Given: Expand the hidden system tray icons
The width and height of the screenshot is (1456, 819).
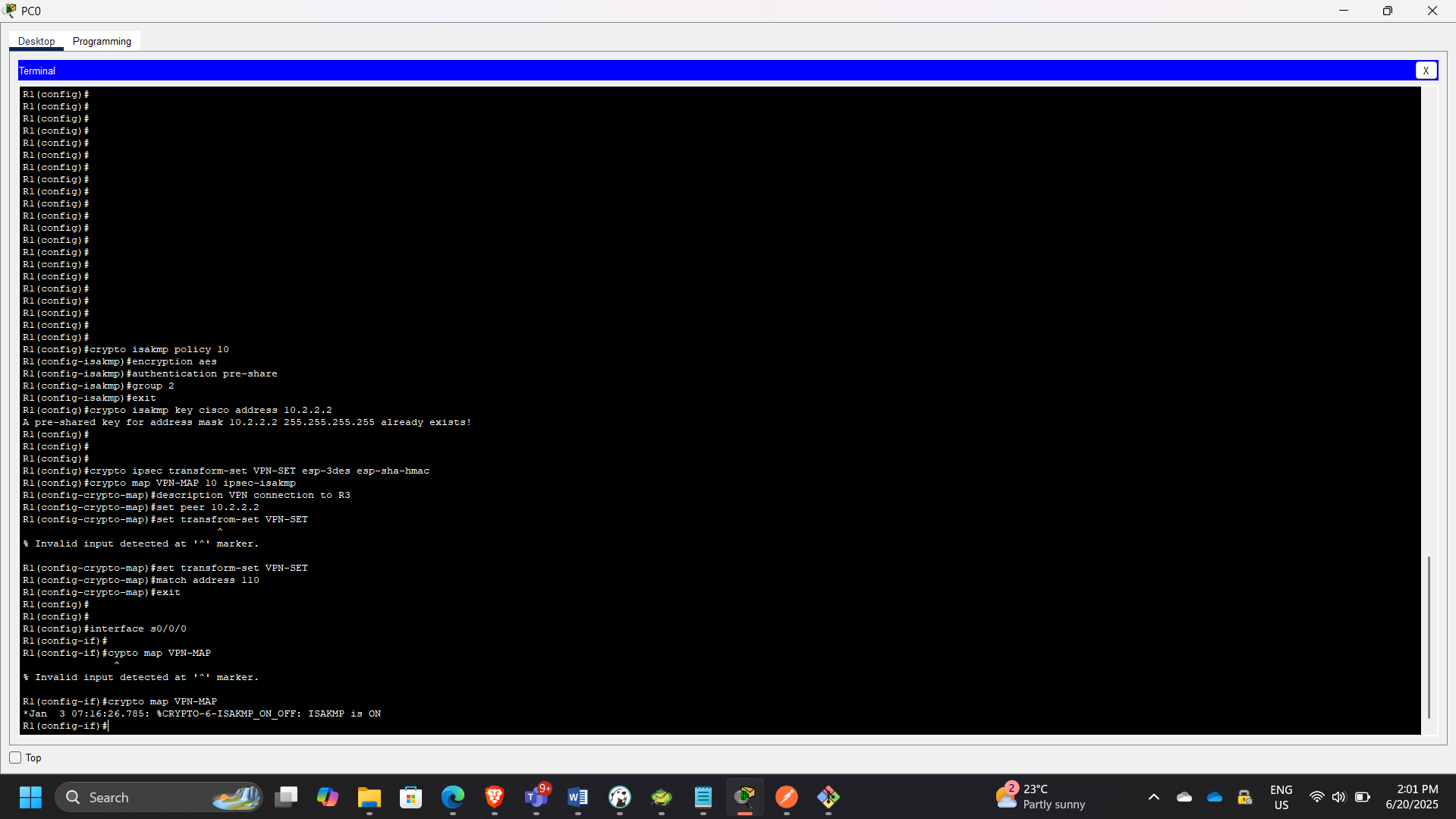Looking at the screenshot, I should (1153, 797).
